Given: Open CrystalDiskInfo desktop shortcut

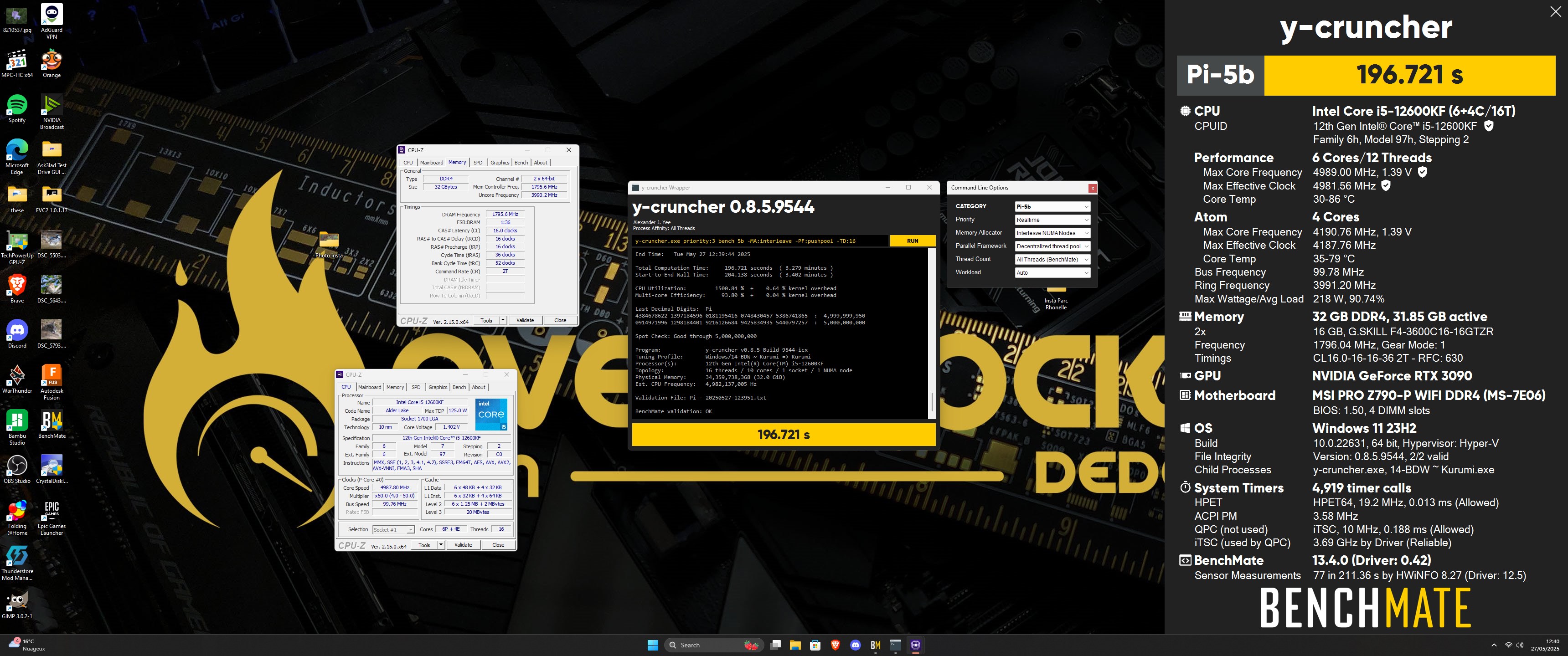Looking at the screenshot, I should point(52,469).
